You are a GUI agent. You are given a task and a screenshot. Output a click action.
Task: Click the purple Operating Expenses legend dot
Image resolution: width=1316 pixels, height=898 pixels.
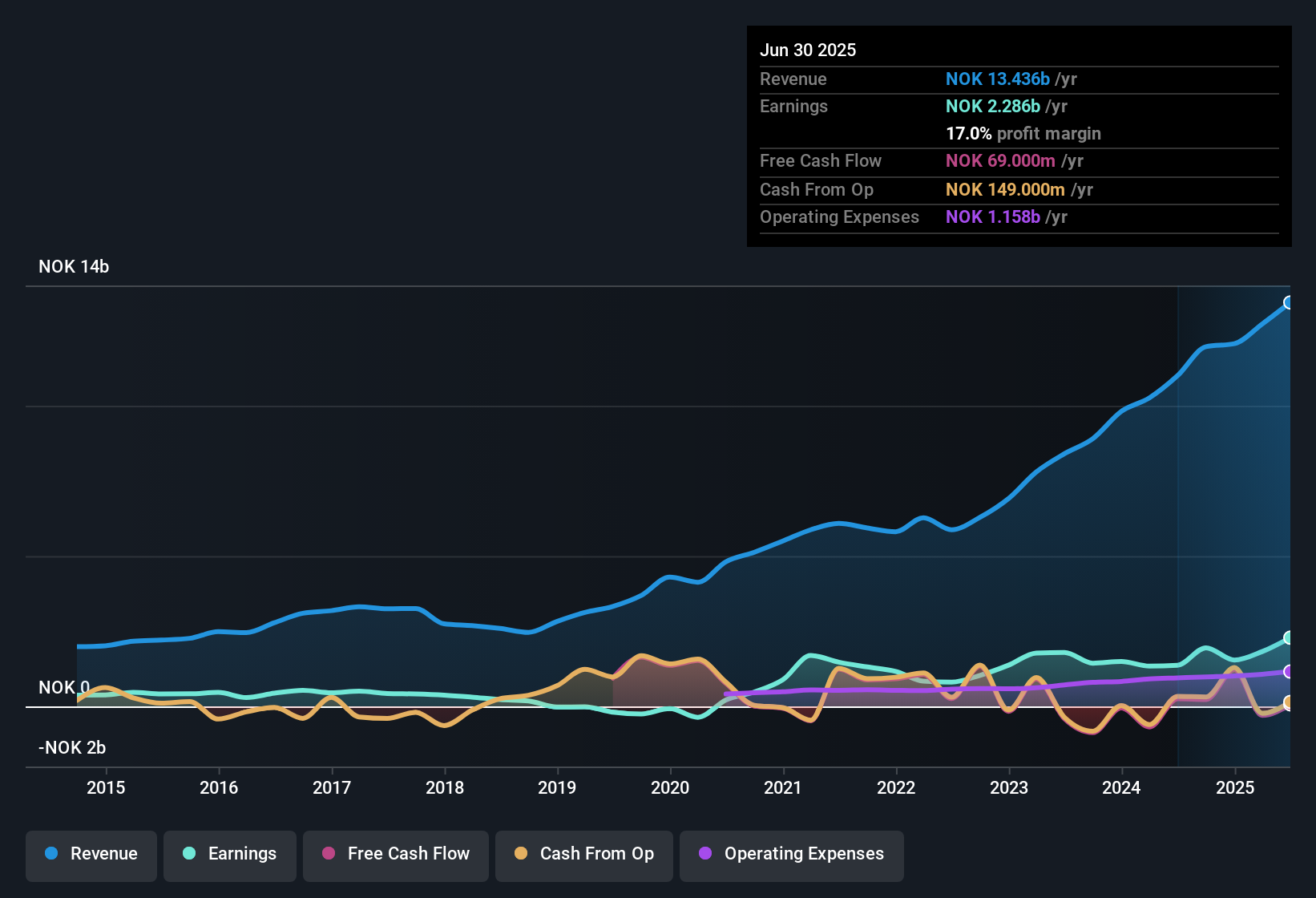pos(705,853)
